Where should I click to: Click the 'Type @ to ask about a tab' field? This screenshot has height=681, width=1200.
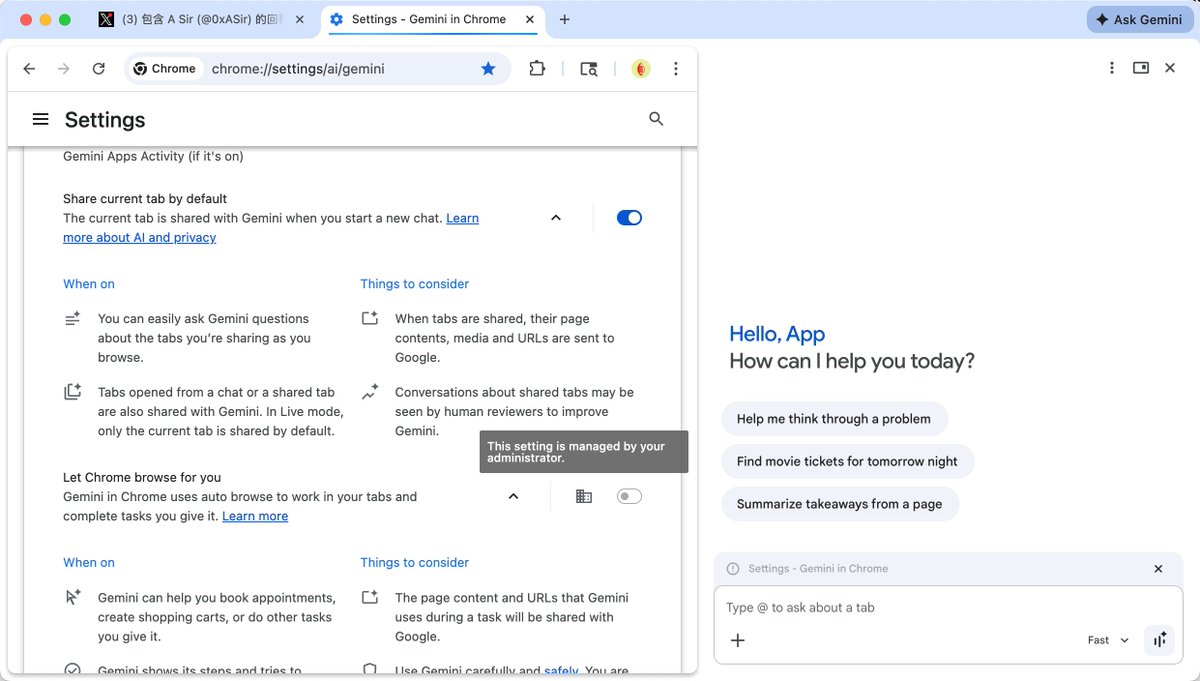(947, 607)
